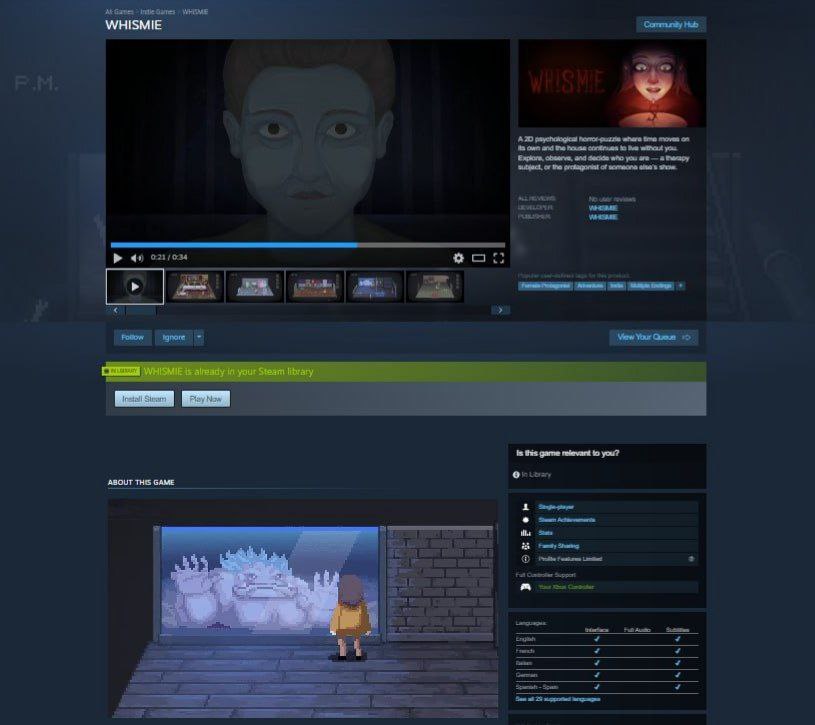
Task: Click the green In Library badge
Action: [121, 371]
